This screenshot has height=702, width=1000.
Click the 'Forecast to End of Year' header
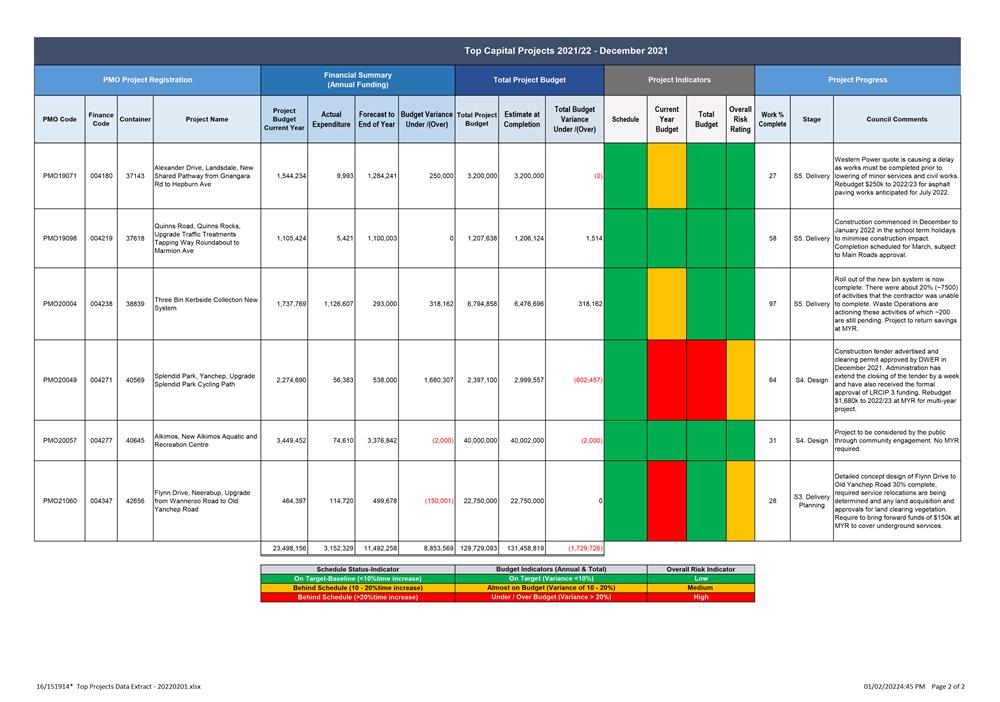click(376, 119)
